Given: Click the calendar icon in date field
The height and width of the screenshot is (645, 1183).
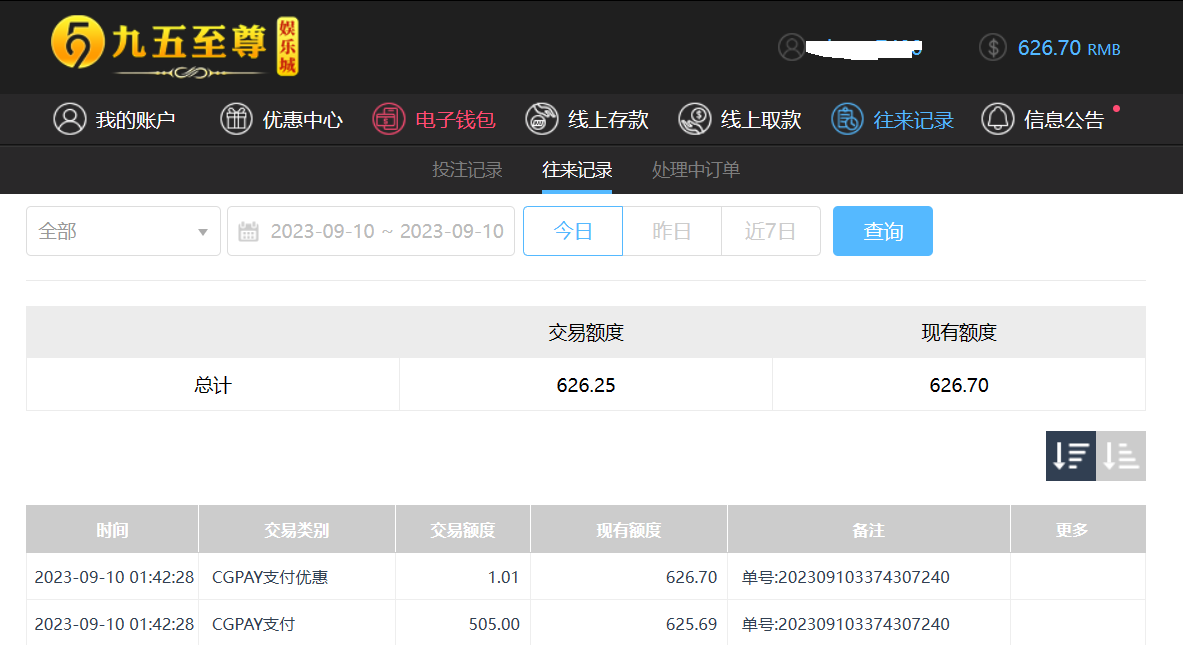Looking at the screenshot, I should pos(248,231).
